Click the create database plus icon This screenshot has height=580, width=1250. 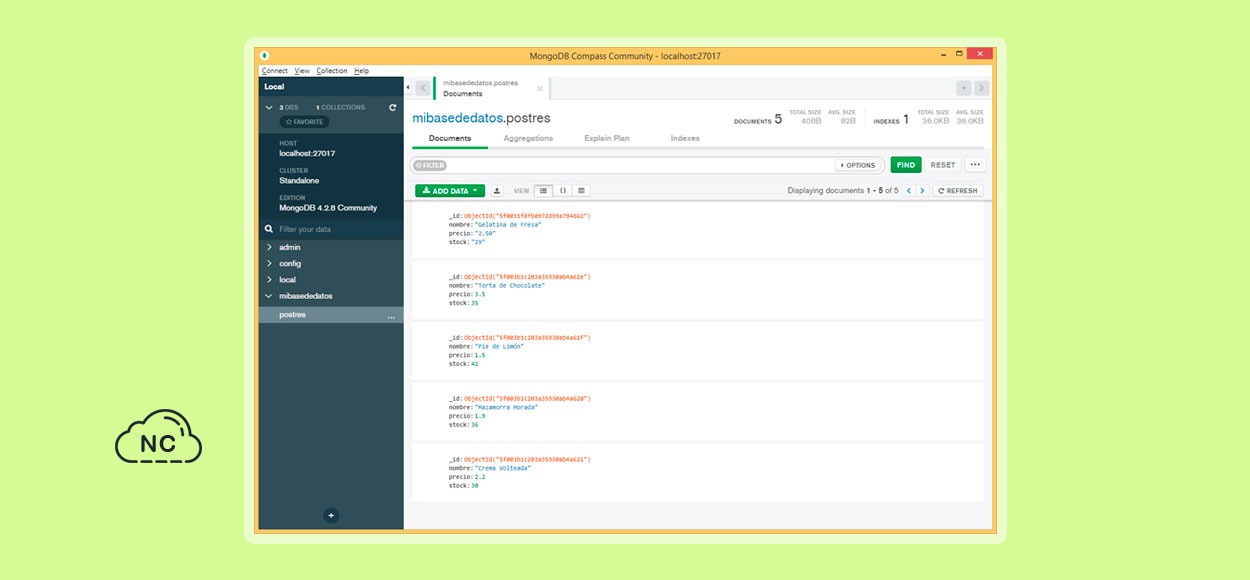point(332,516)
